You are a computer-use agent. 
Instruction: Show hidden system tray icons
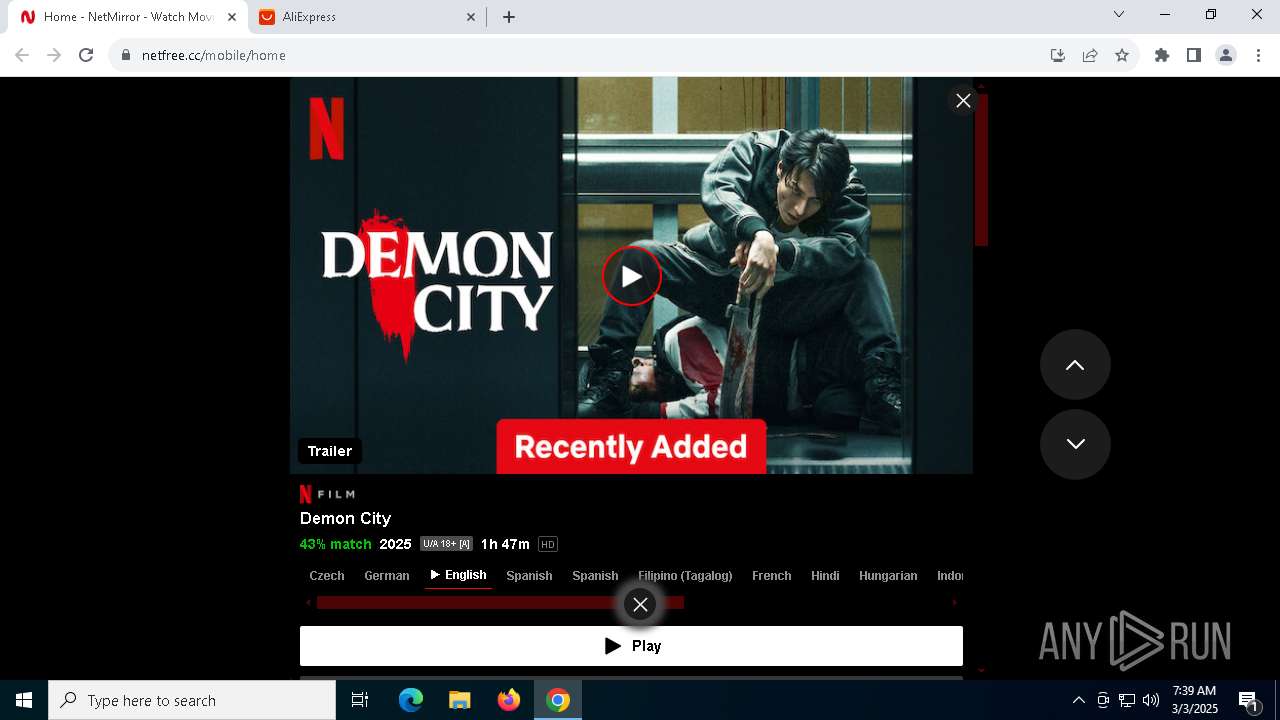click(1078, 700)
